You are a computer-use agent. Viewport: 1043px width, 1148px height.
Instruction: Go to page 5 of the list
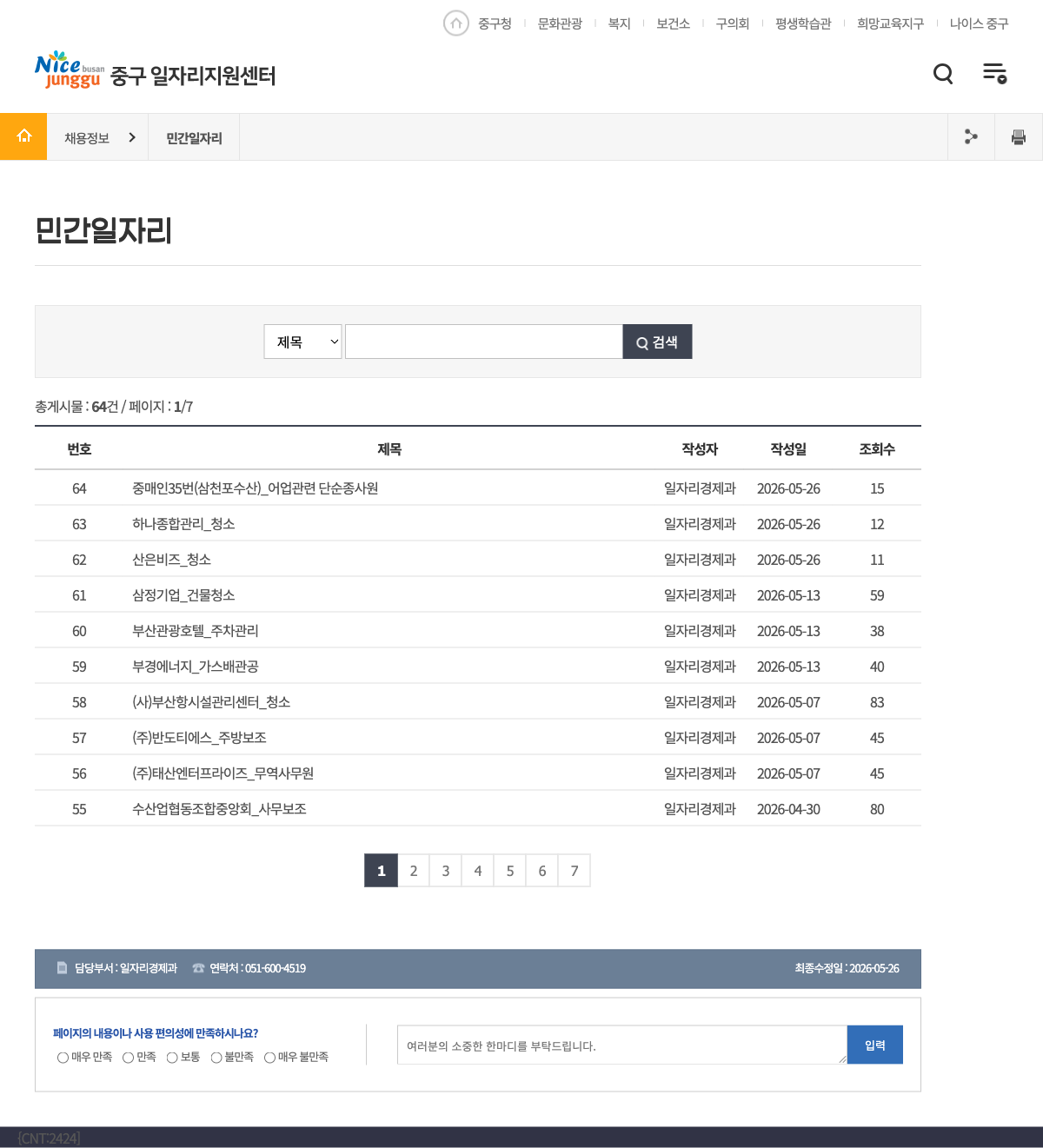(x=510, y=871)
